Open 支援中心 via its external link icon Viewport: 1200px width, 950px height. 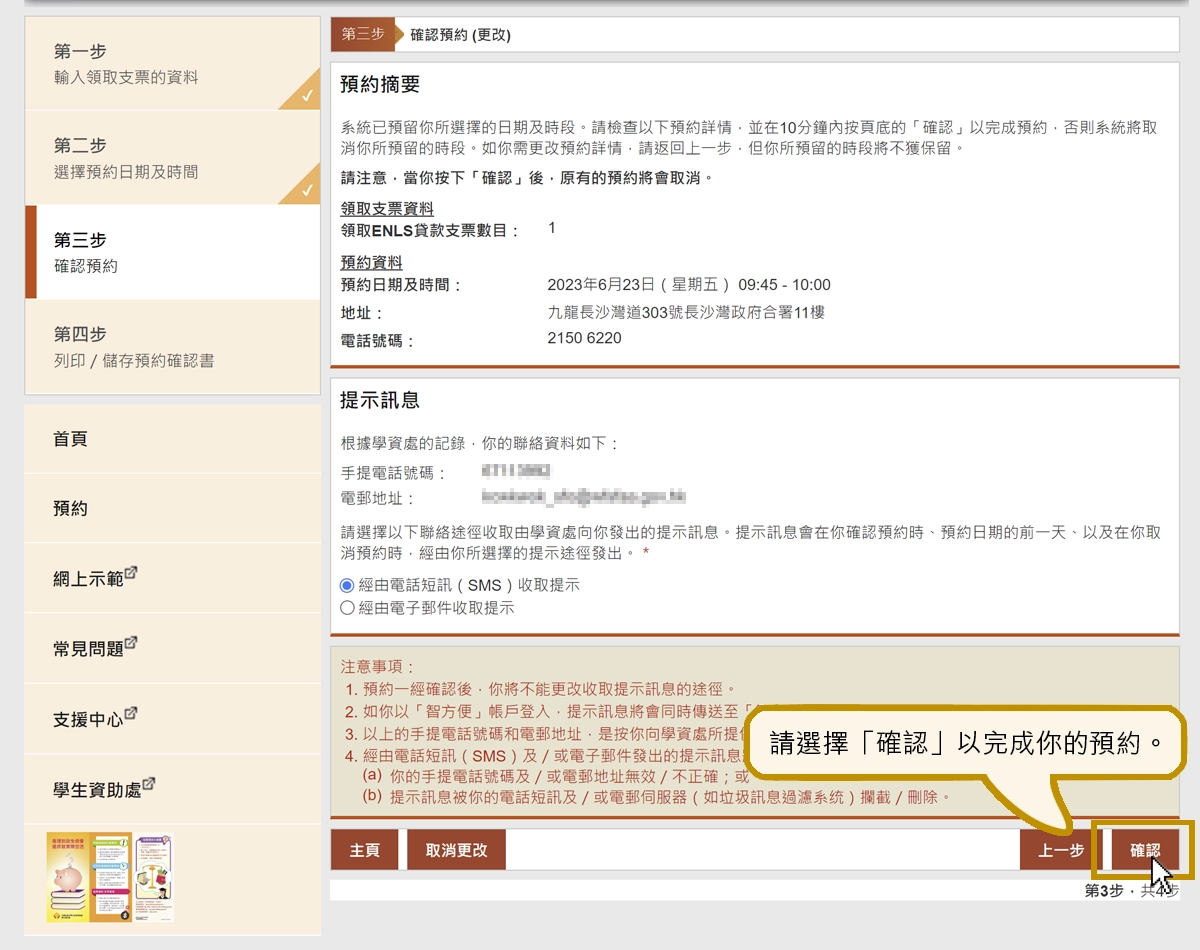pos(131,712)
